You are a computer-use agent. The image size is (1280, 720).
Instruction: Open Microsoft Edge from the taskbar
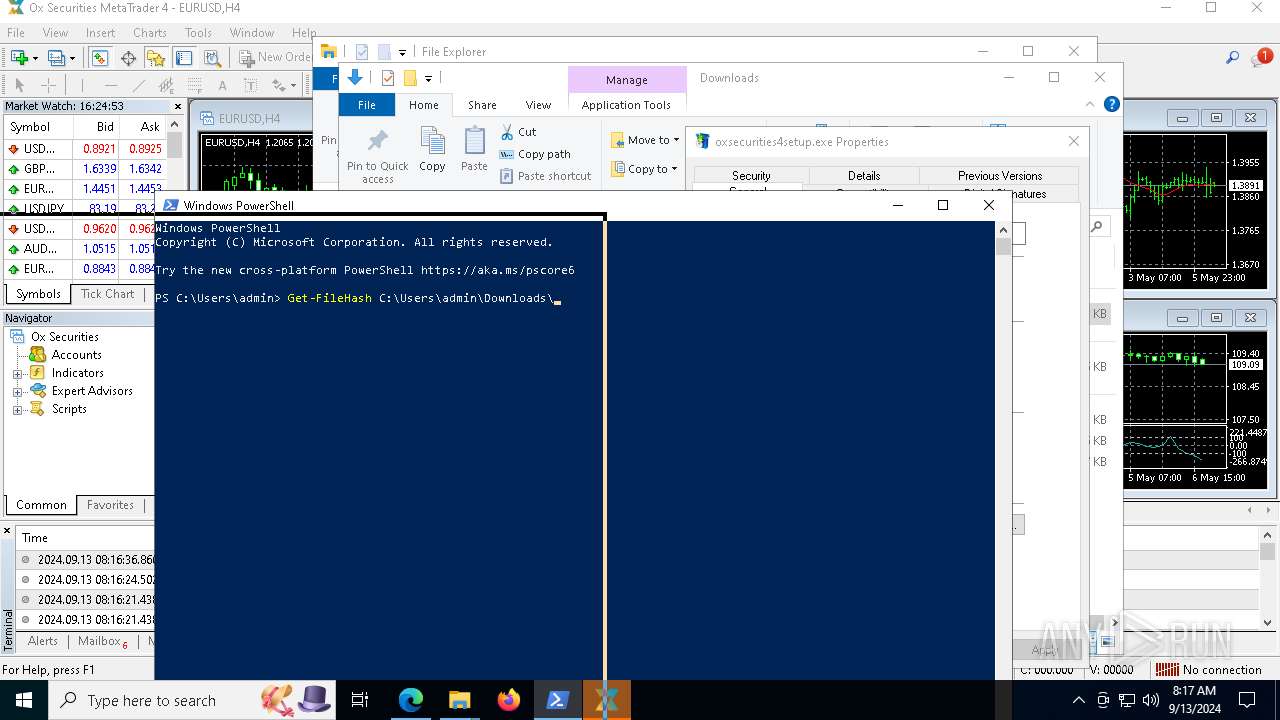411,700
